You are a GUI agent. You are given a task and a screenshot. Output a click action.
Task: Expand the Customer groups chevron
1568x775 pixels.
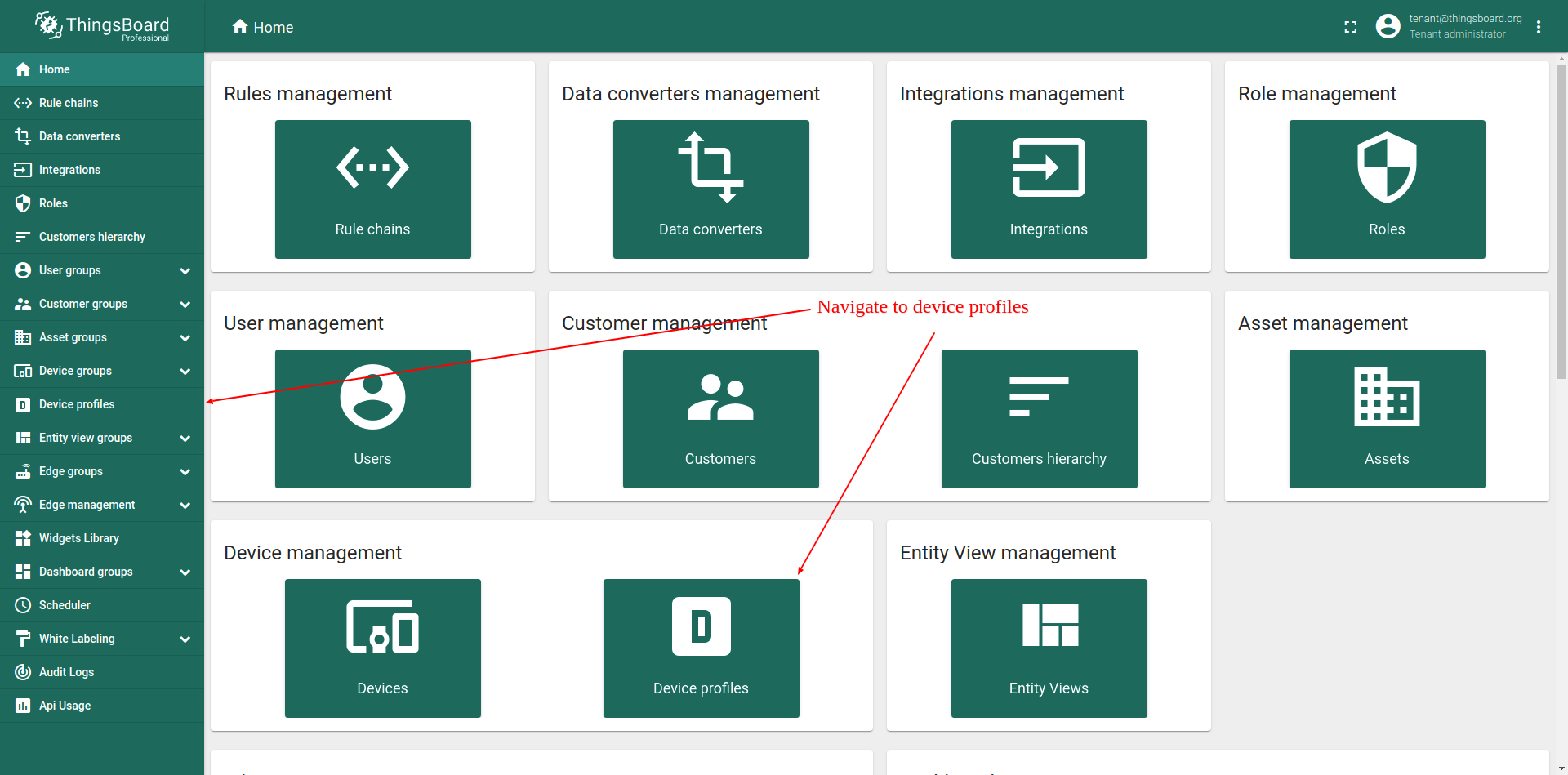coord(185,304)
